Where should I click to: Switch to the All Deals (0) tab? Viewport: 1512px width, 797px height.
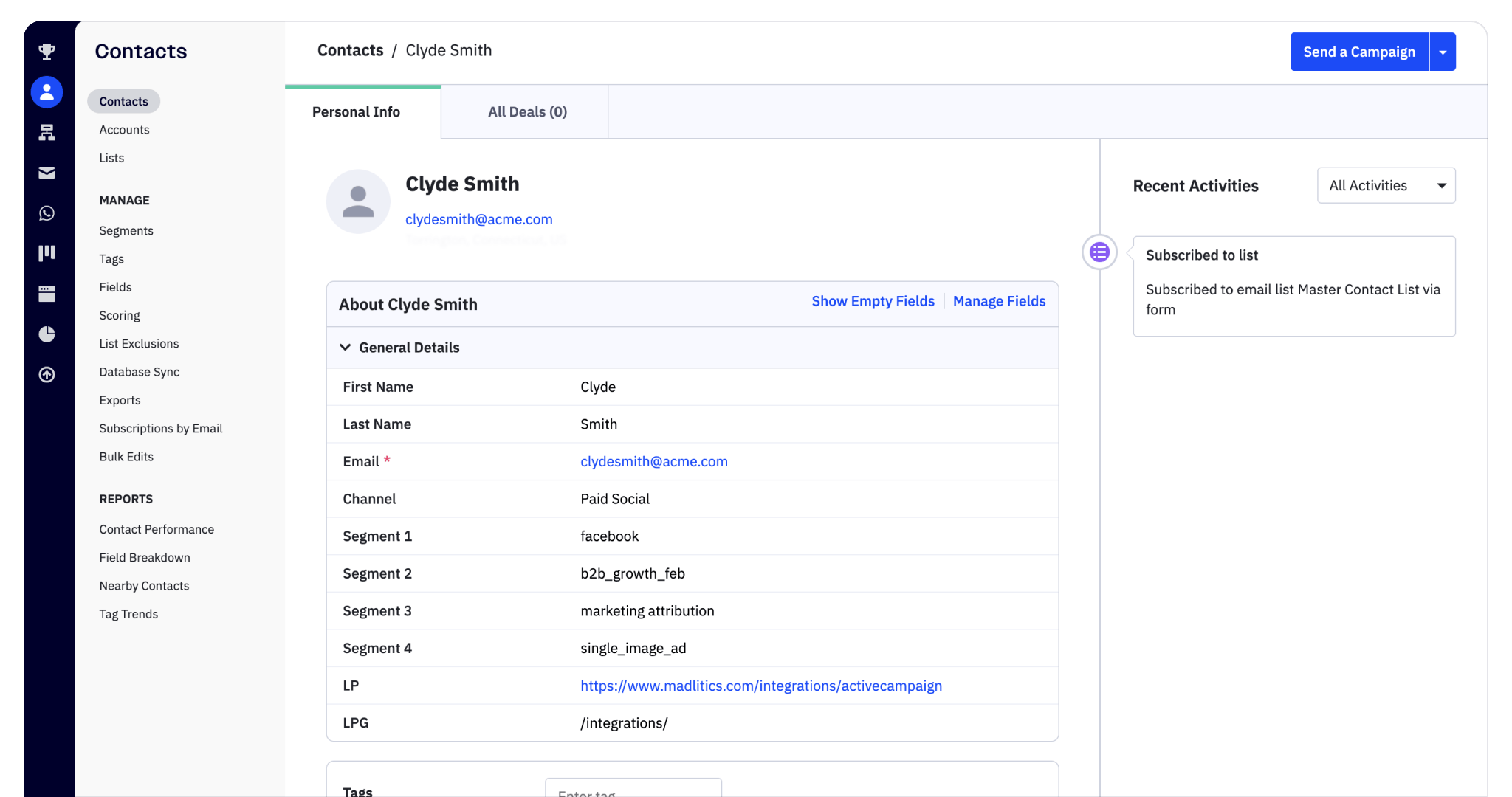coord(527,112)
